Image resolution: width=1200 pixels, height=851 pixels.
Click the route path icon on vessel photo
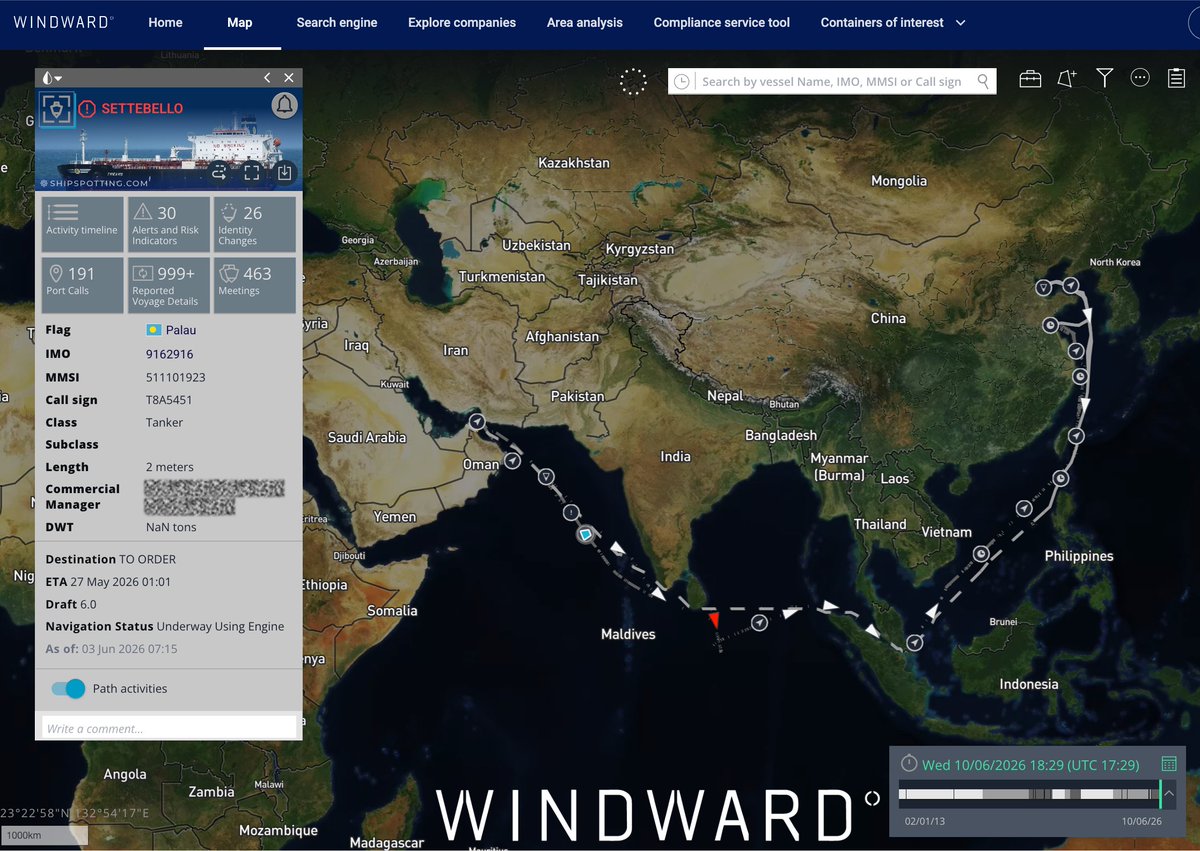(219, 173)
